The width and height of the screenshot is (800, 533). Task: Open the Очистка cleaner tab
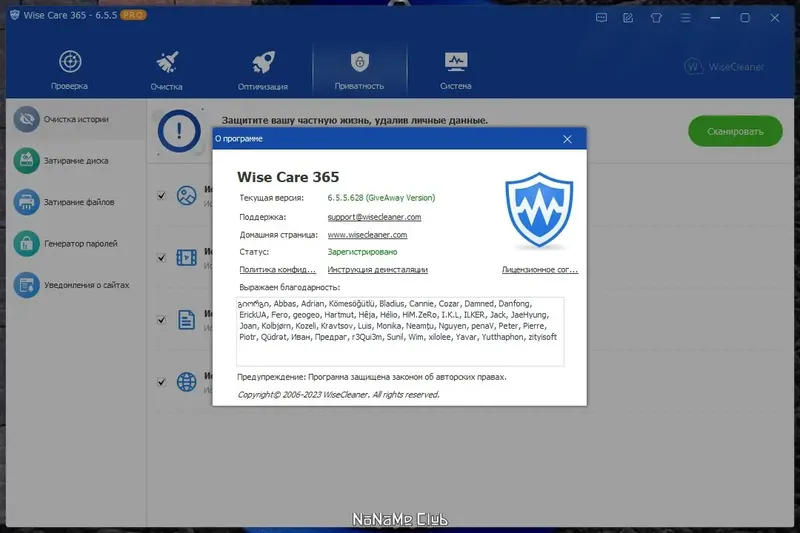pyautogui.click(x=166, y=70)
